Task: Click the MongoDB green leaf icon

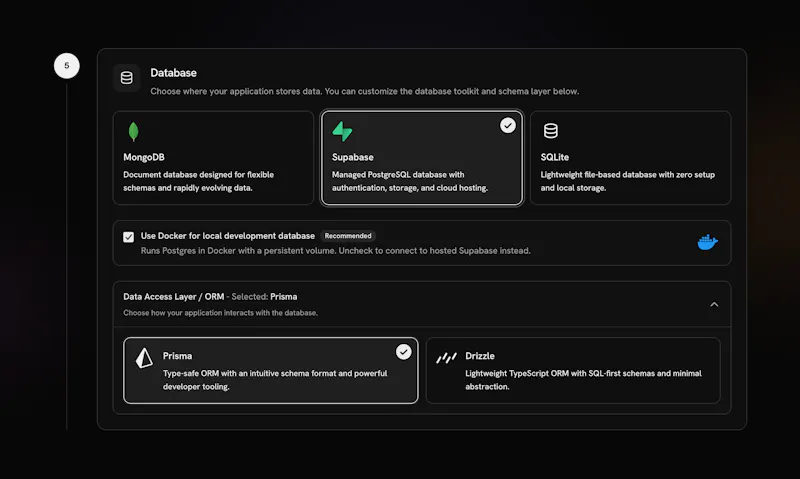Action: coord(133,132)
